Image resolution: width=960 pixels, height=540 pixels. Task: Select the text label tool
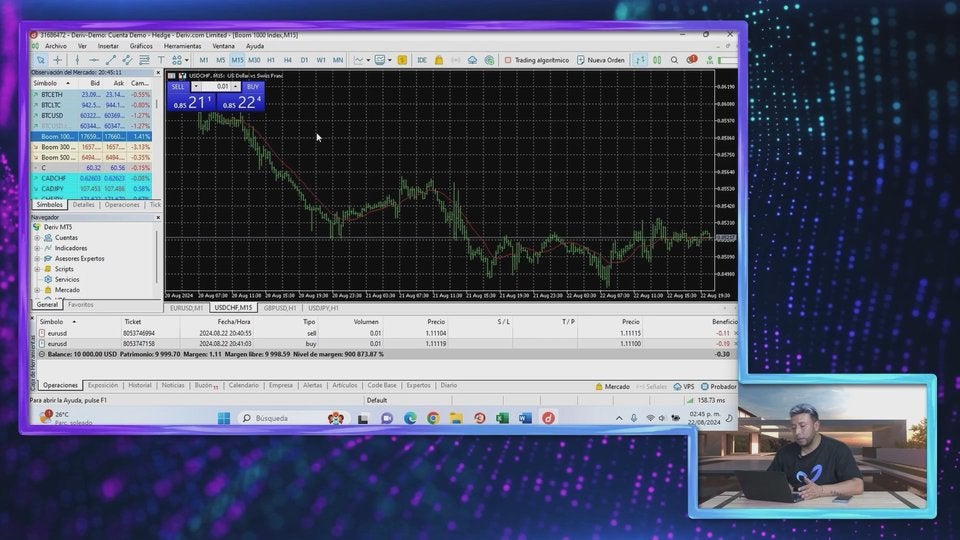coord(161,60)
